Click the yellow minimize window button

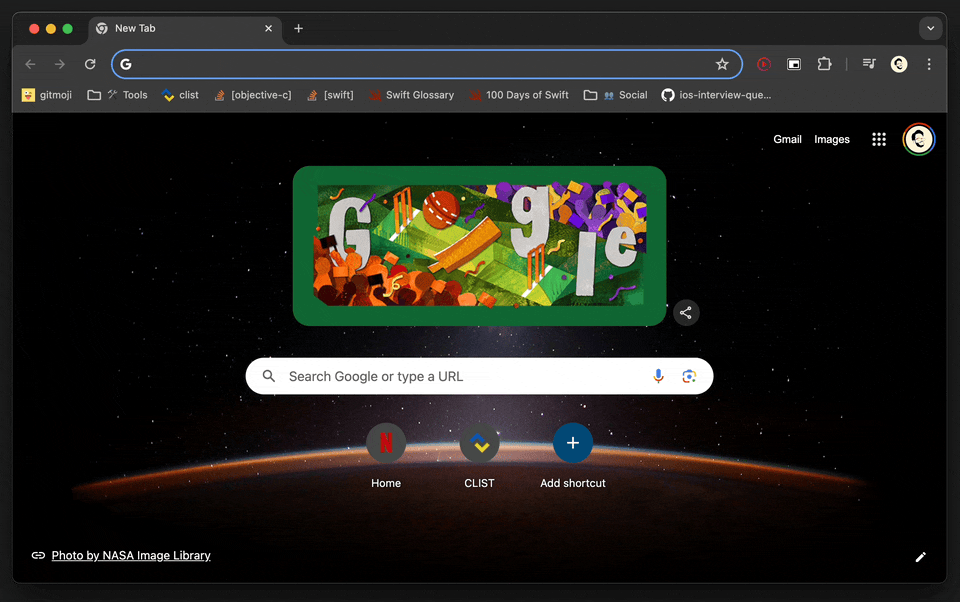pyautogui.click(x=51, y=29)
